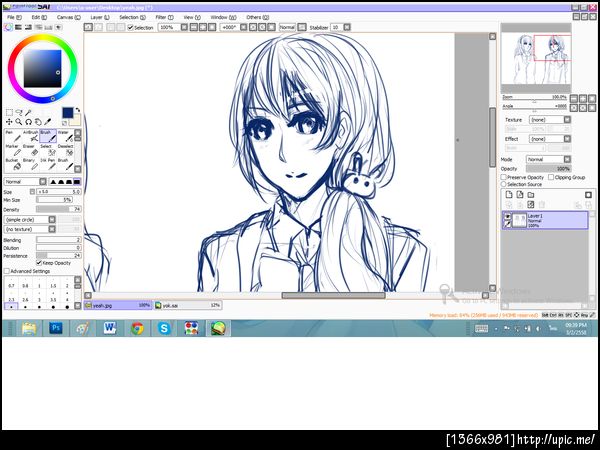Open the Canvas menu
This screenshot has height=450, width=600.
(x=68, y=18)
